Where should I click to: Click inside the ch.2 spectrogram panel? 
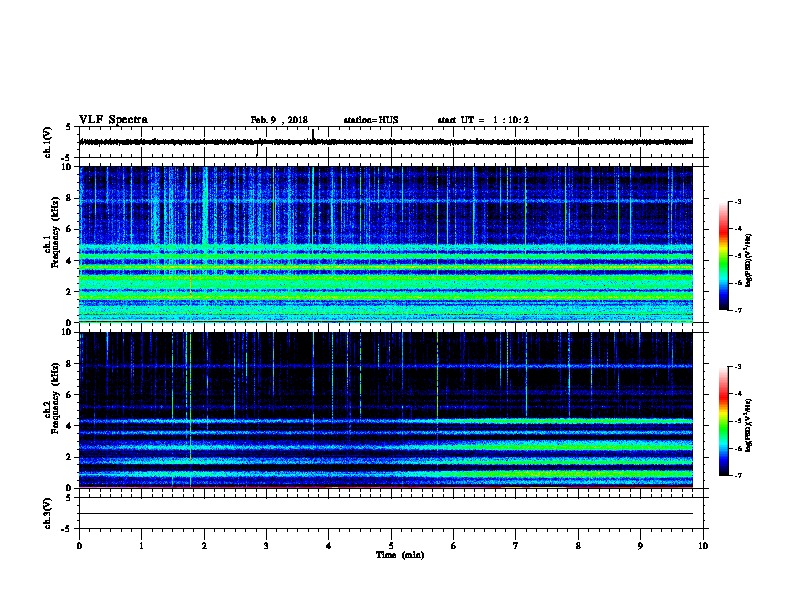click(386, 410)
